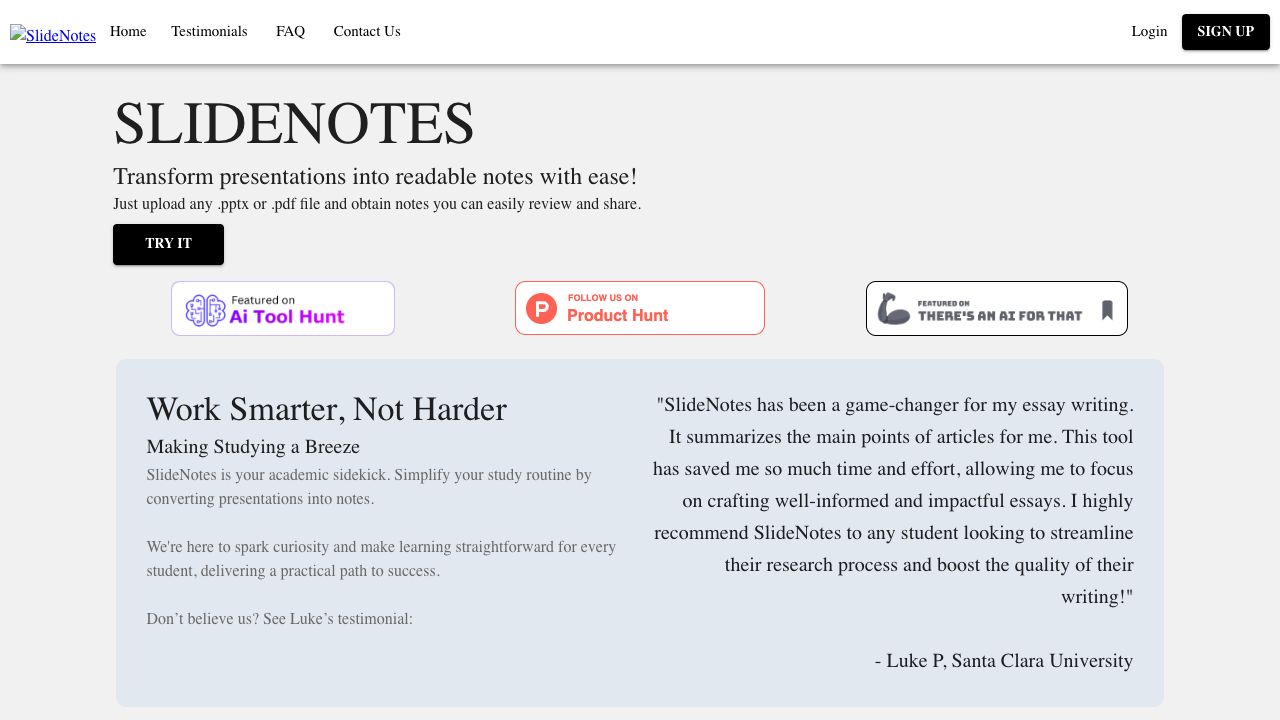The image size is (1280, 720).
Task: Click the 'Making Studying a Breeze' subheading
Action: (x=253, y=447)
